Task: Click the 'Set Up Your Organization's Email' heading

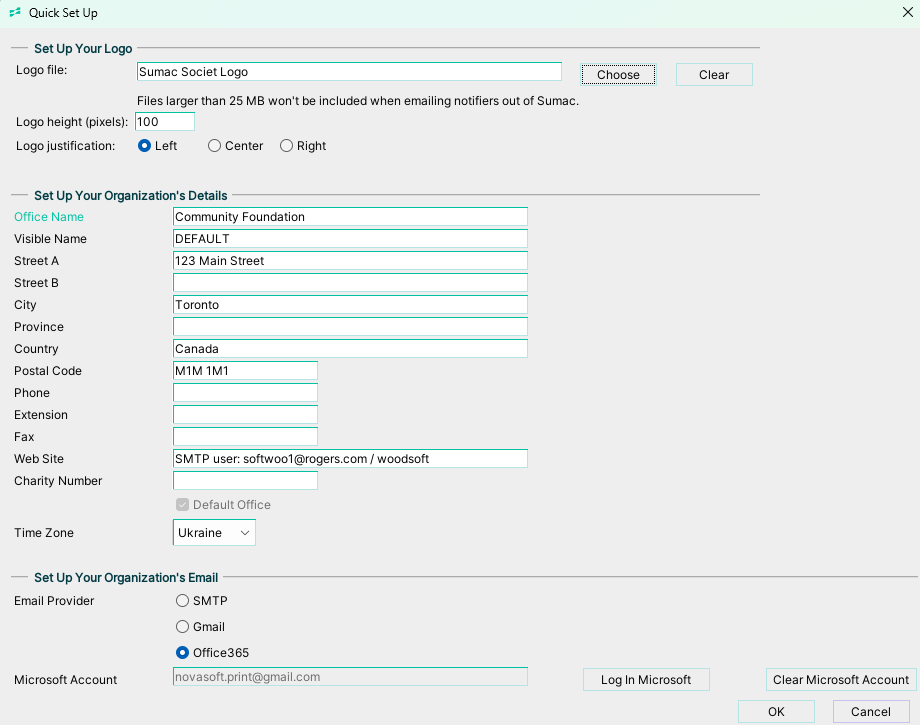Action: click(x=126, y=577)
